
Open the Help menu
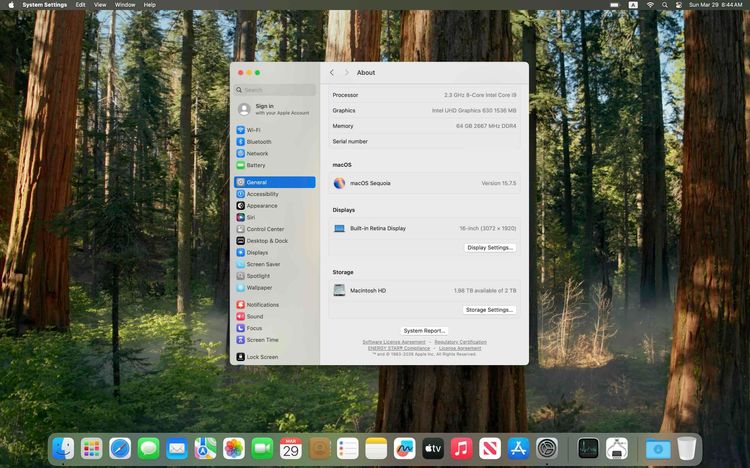pyautogui.click(x=150, y=5)
